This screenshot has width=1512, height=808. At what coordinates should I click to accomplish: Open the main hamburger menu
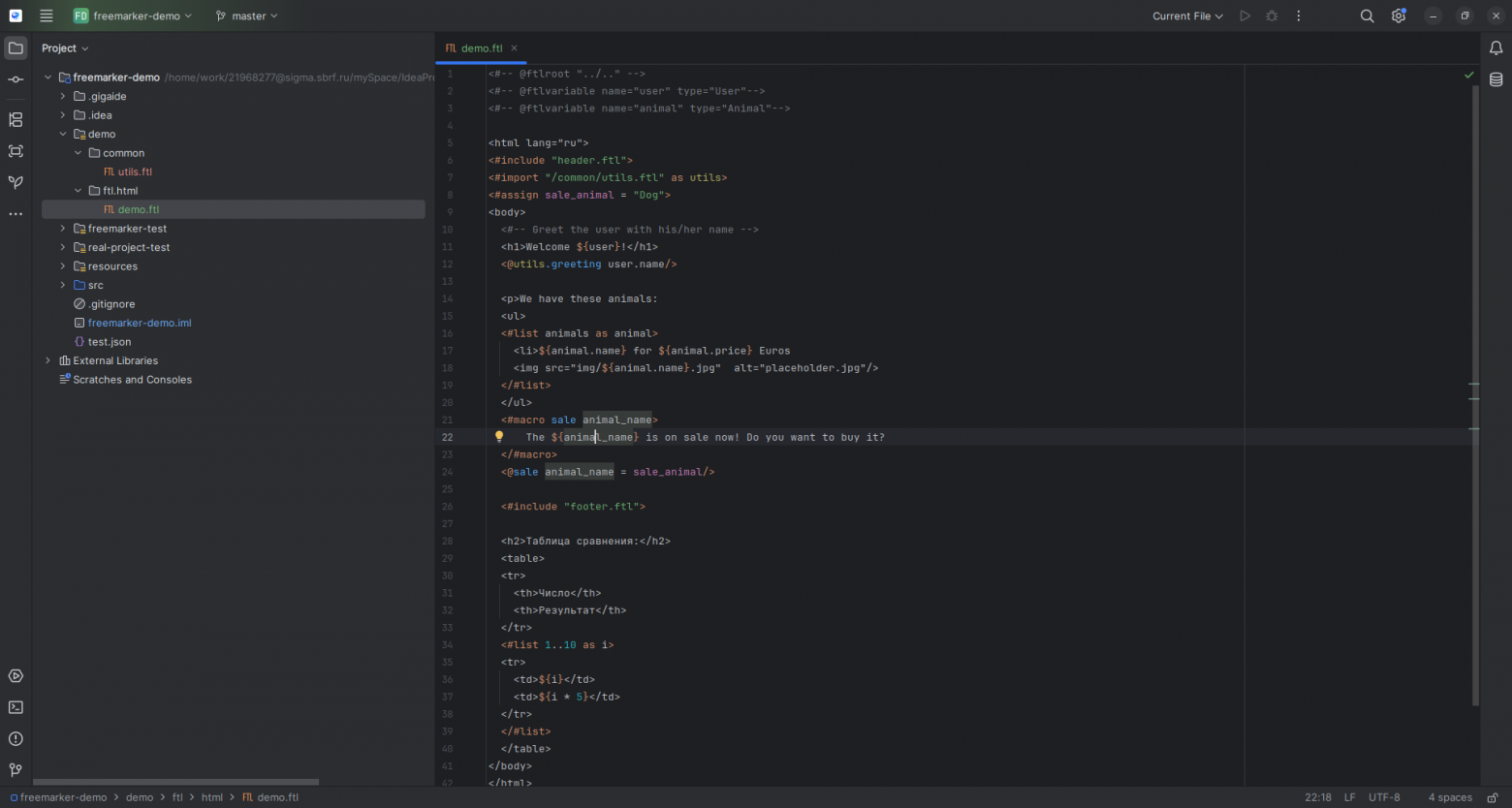[46, 16]
